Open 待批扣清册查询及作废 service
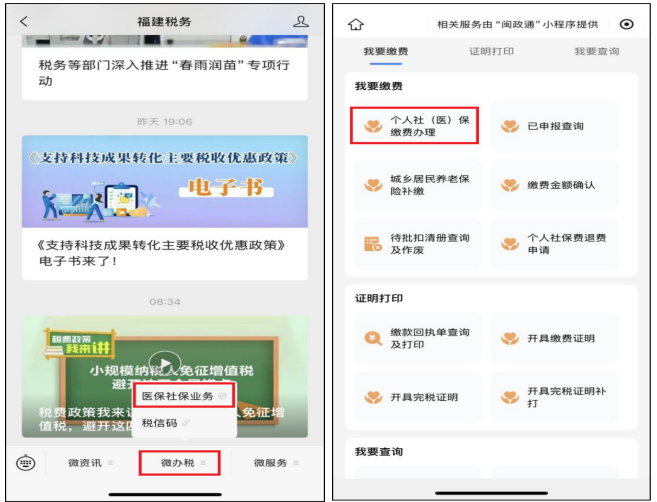The image size is (657, 502). coord(414,244)
